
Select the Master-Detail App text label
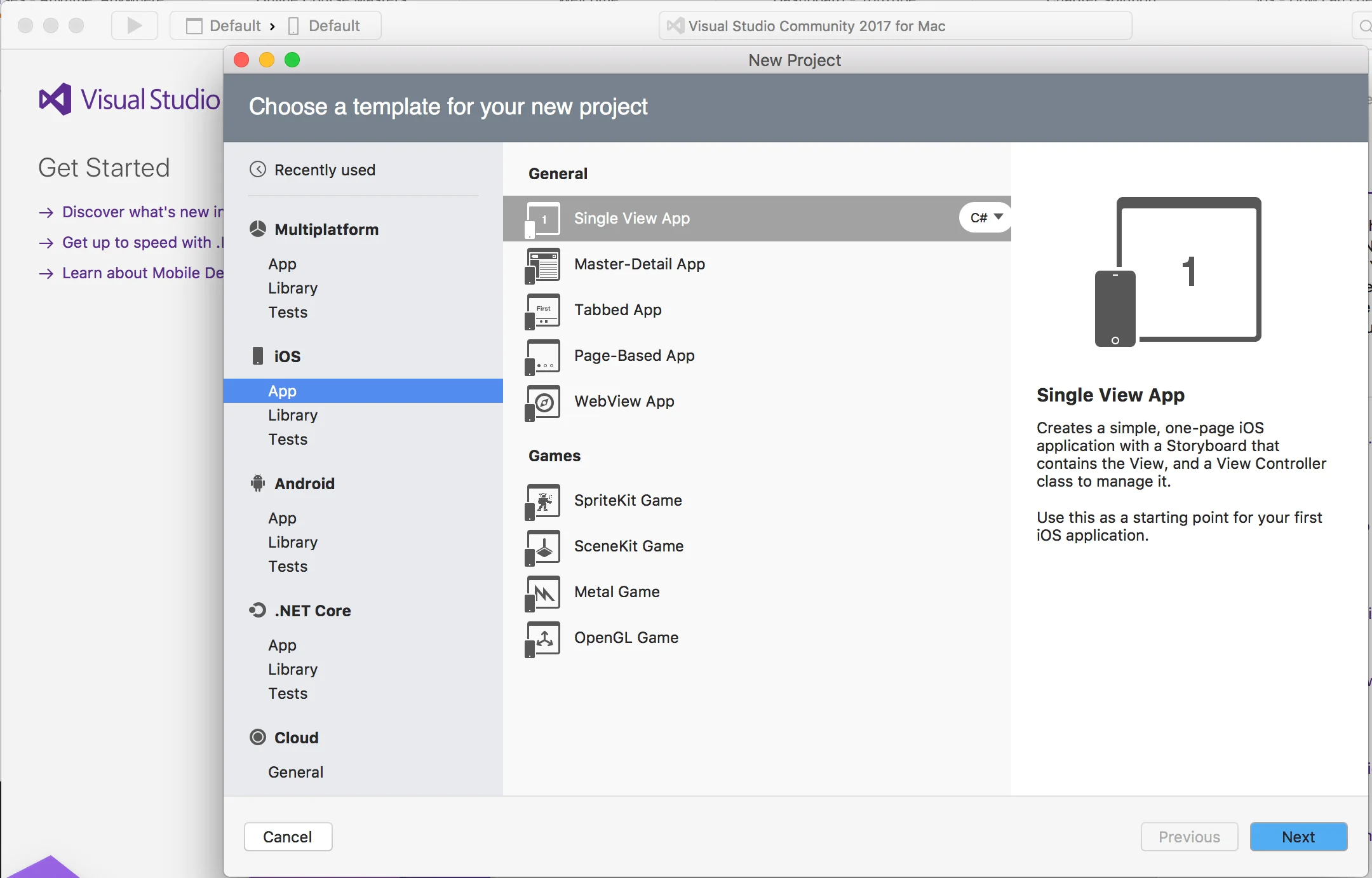point(640,264)
